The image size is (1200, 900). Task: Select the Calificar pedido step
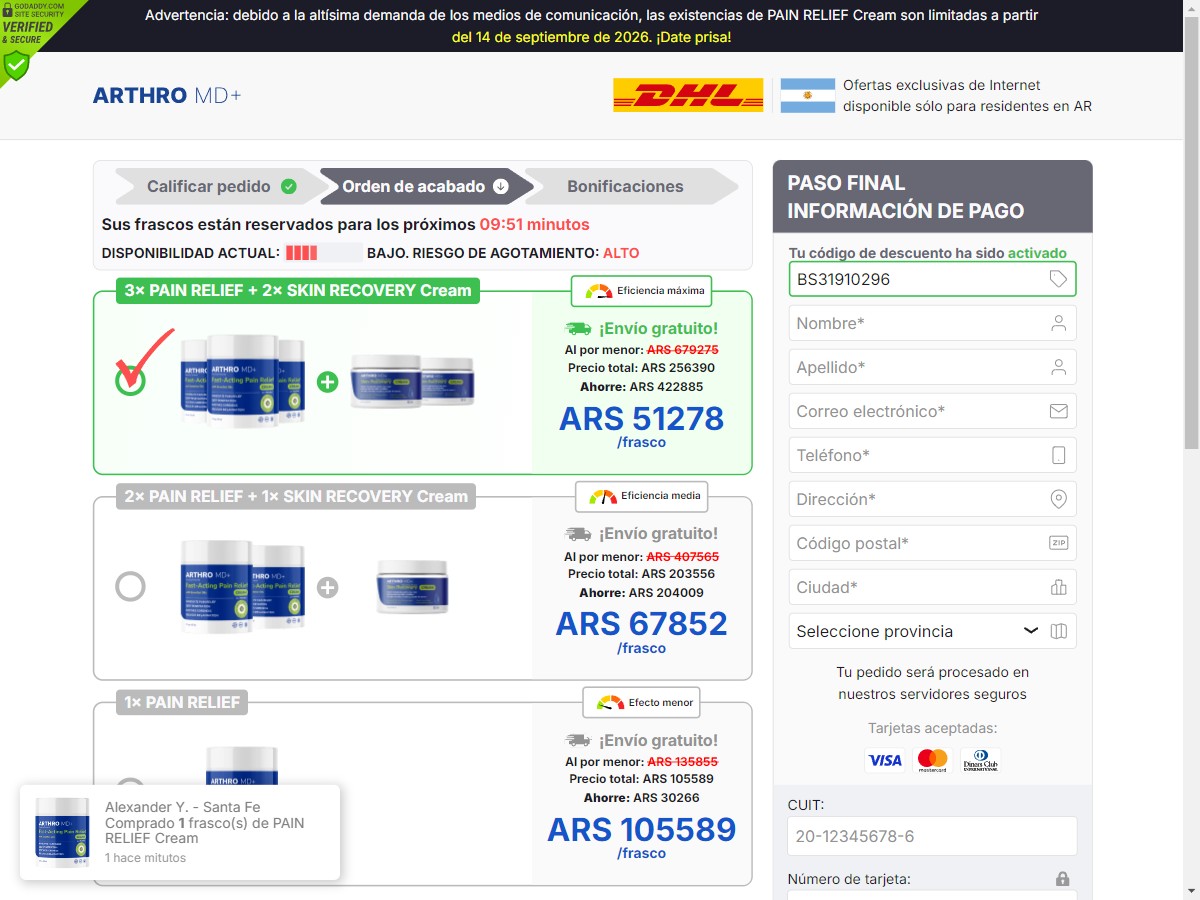220,186
